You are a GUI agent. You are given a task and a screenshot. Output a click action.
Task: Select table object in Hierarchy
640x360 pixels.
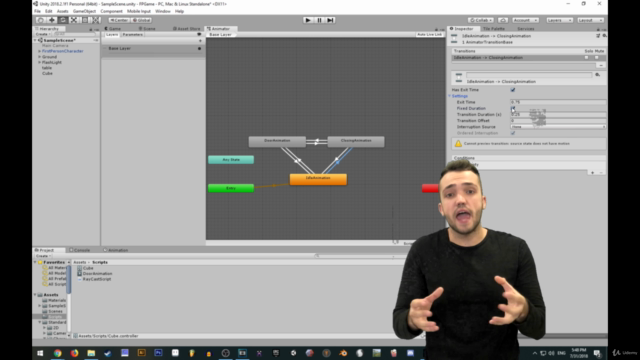pyautogui.click(x=47, y=68)
